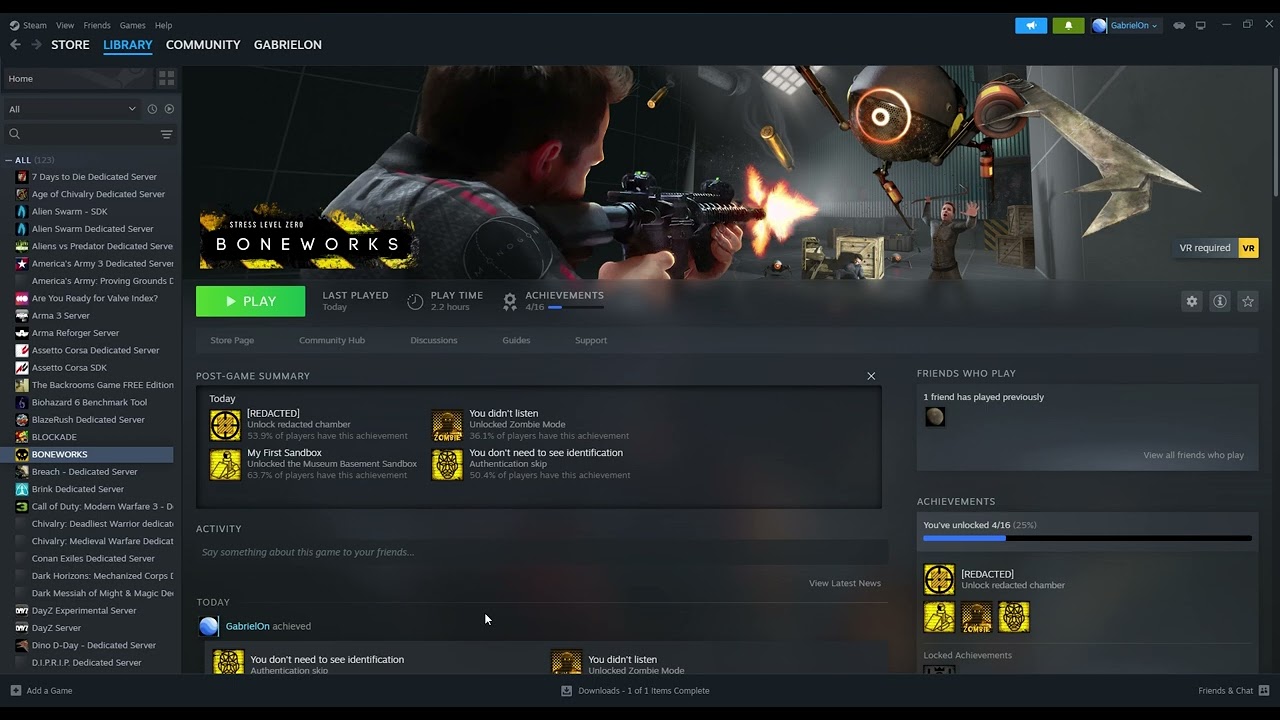
Task: Click the GabrielOn avatar in activity feed
Action: click(208, 626)
